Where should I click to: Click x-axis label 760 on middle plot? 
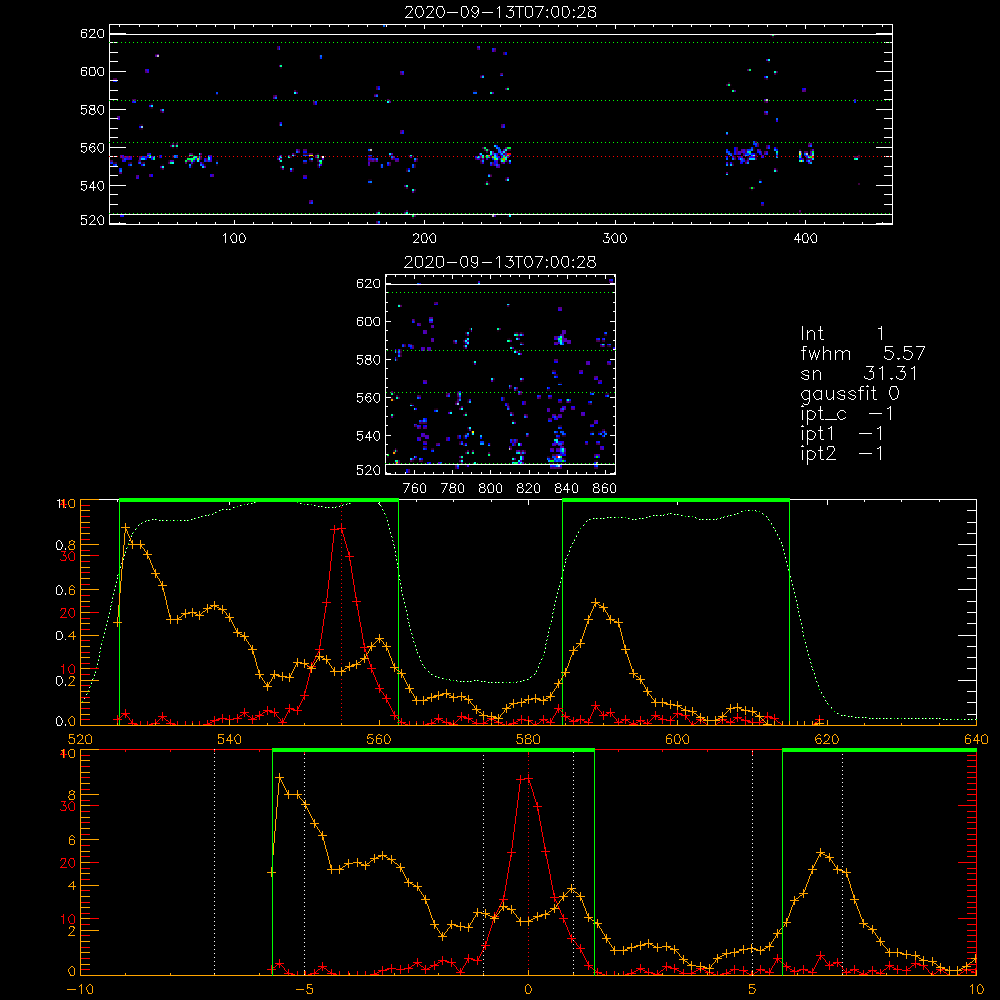415,489
